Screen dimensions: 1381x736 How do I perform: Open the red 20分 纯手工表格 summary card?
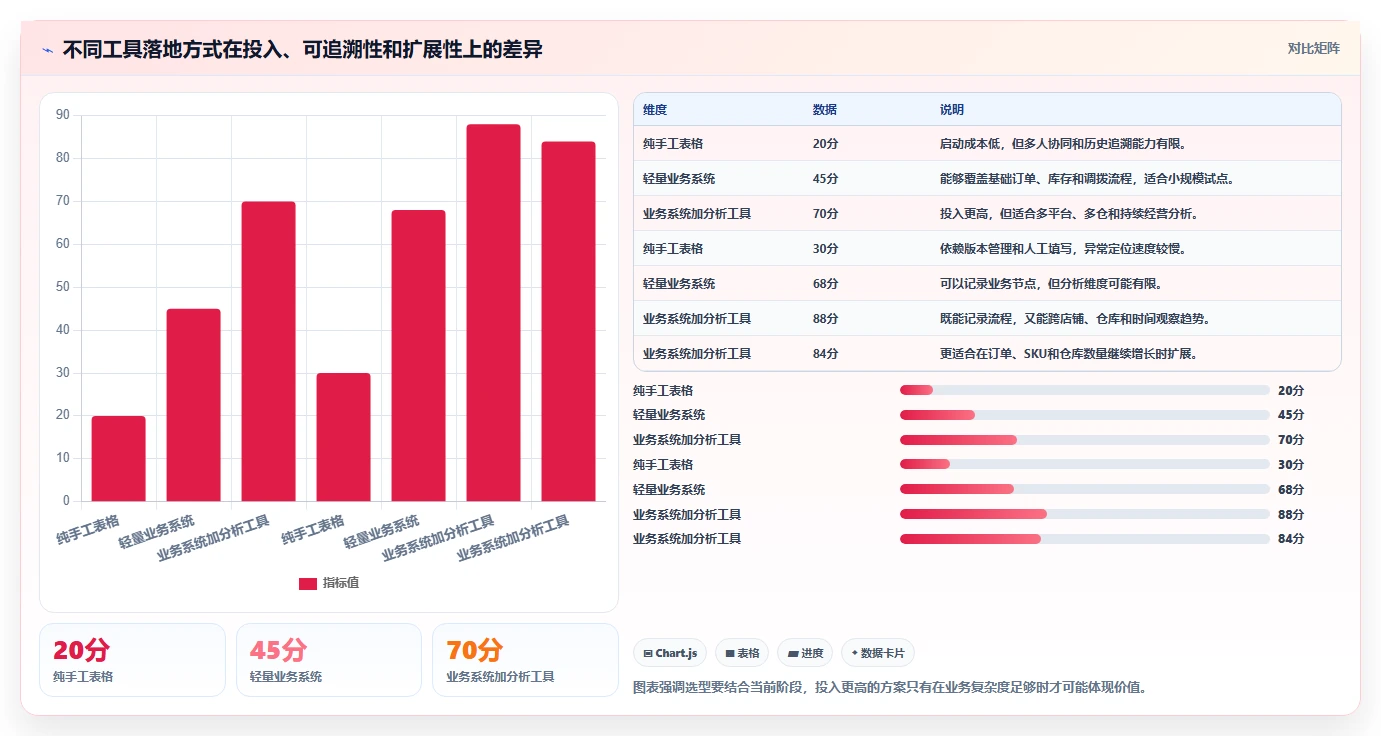pyautogui.click(x=132, y=660)
